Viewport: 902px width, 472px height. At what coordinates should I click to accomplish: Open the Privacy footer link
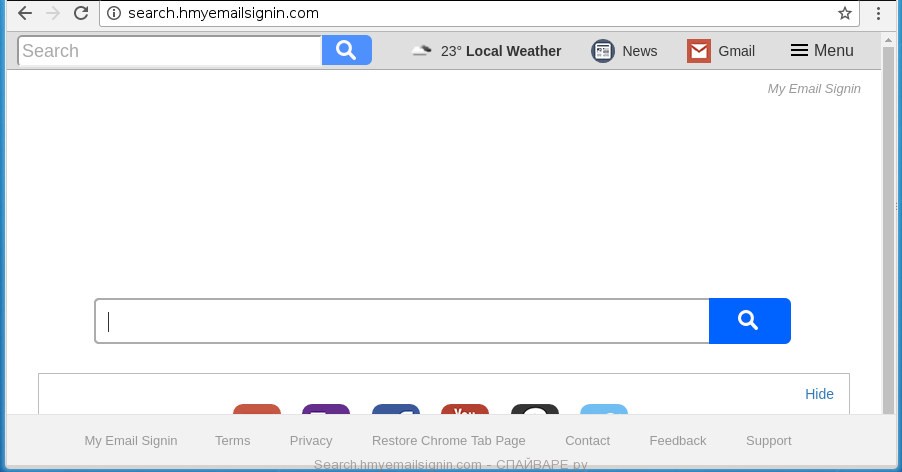[311, 440]
